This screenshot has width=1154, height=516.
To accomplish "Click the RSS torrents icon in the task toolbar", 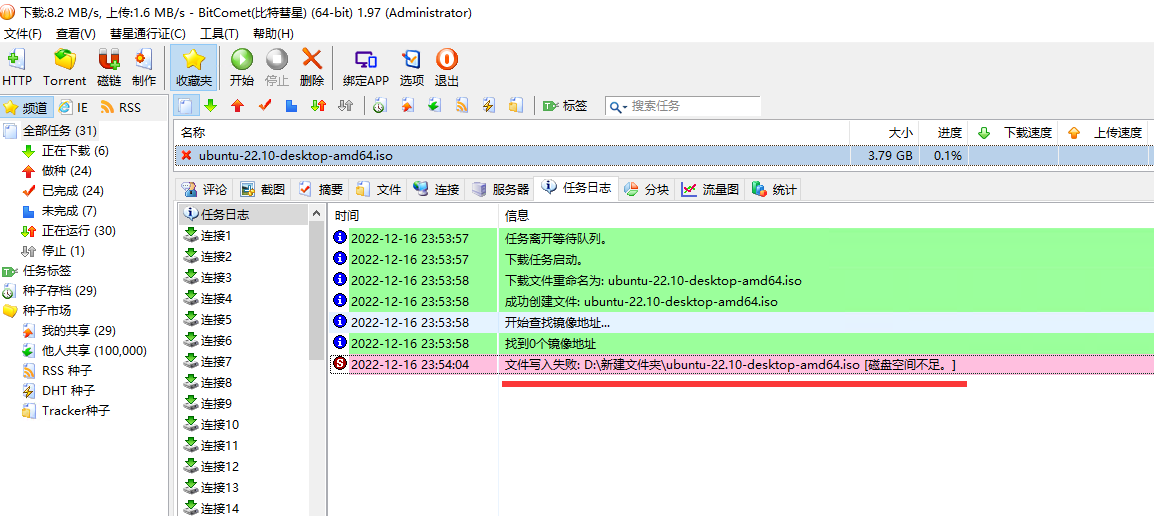I will 461,106.
